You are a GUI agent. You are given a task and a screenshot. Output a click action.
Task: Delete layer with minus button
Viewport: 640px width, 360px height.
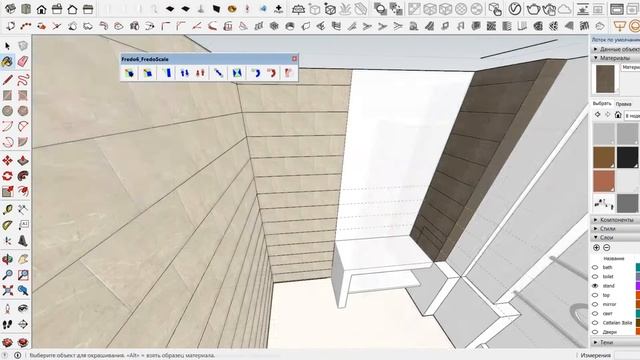(x=607, y=248)
